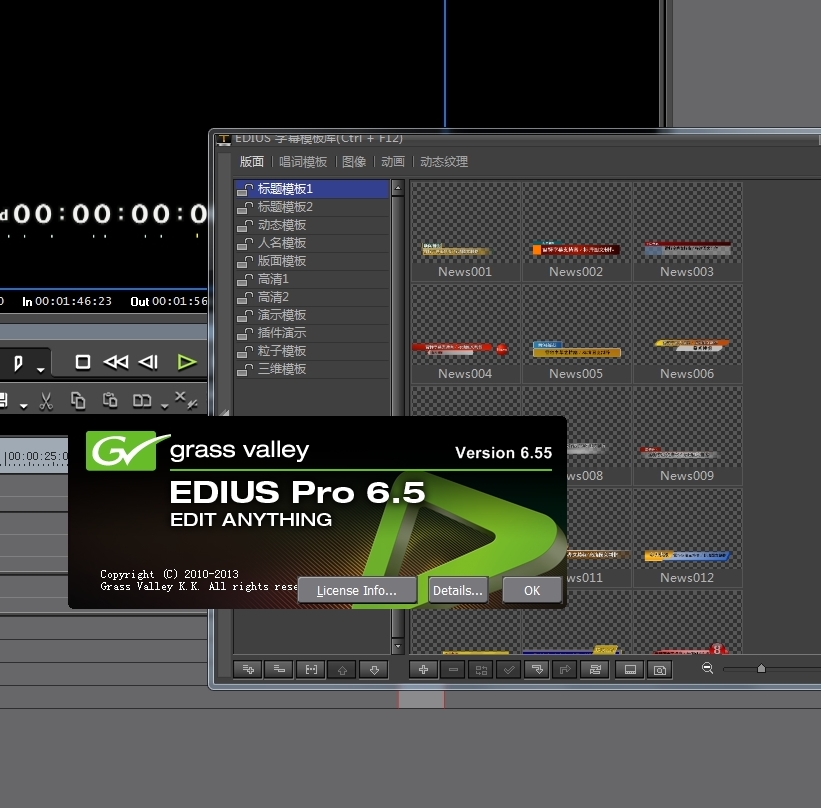Click template settings sliders icon
The height and width of the screenshot is (808, 821).
[595, 669]
